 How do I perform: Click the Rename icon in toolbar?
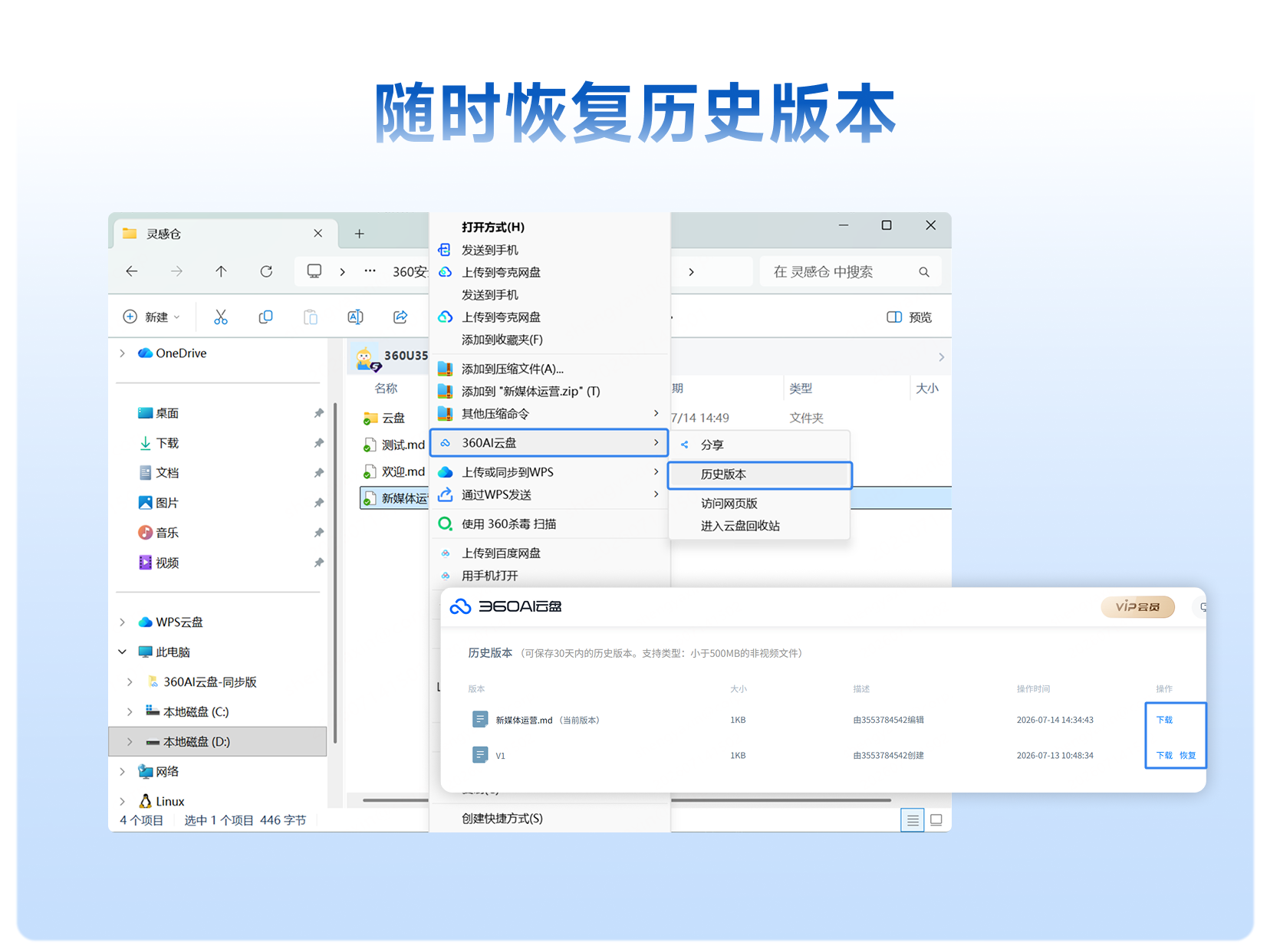pyautogui.click(x=355, y=317)
